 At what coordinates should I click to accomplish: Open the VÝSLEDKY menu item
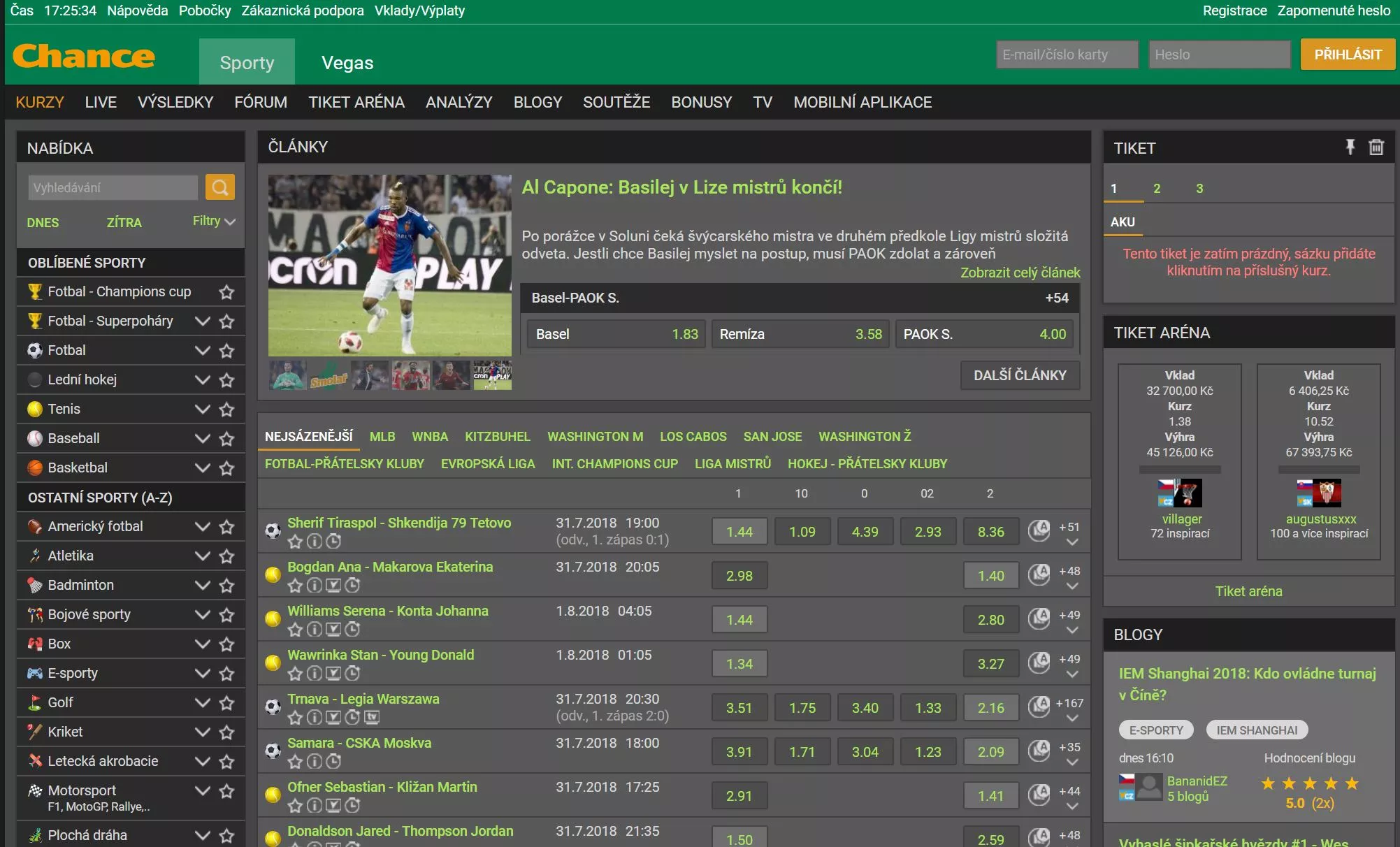tap(175, 102)
